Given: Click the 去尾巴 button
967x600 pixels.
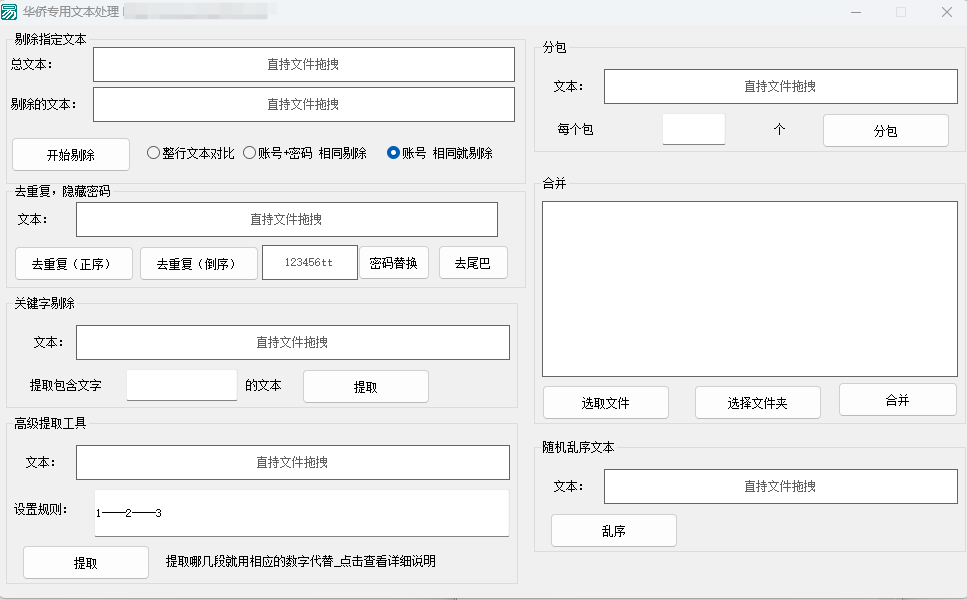Looking at the screenshot, I should click(473, 263).
